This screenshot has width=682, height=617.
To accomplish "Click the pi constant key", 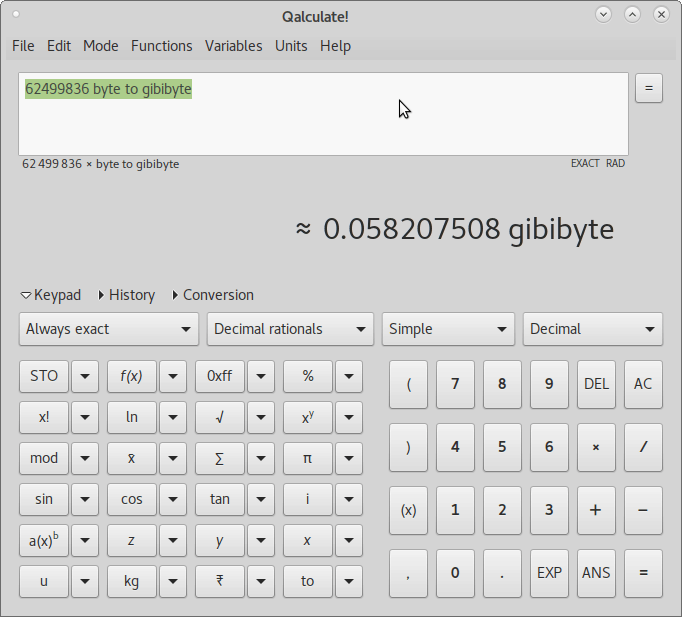I will (307, 458).
